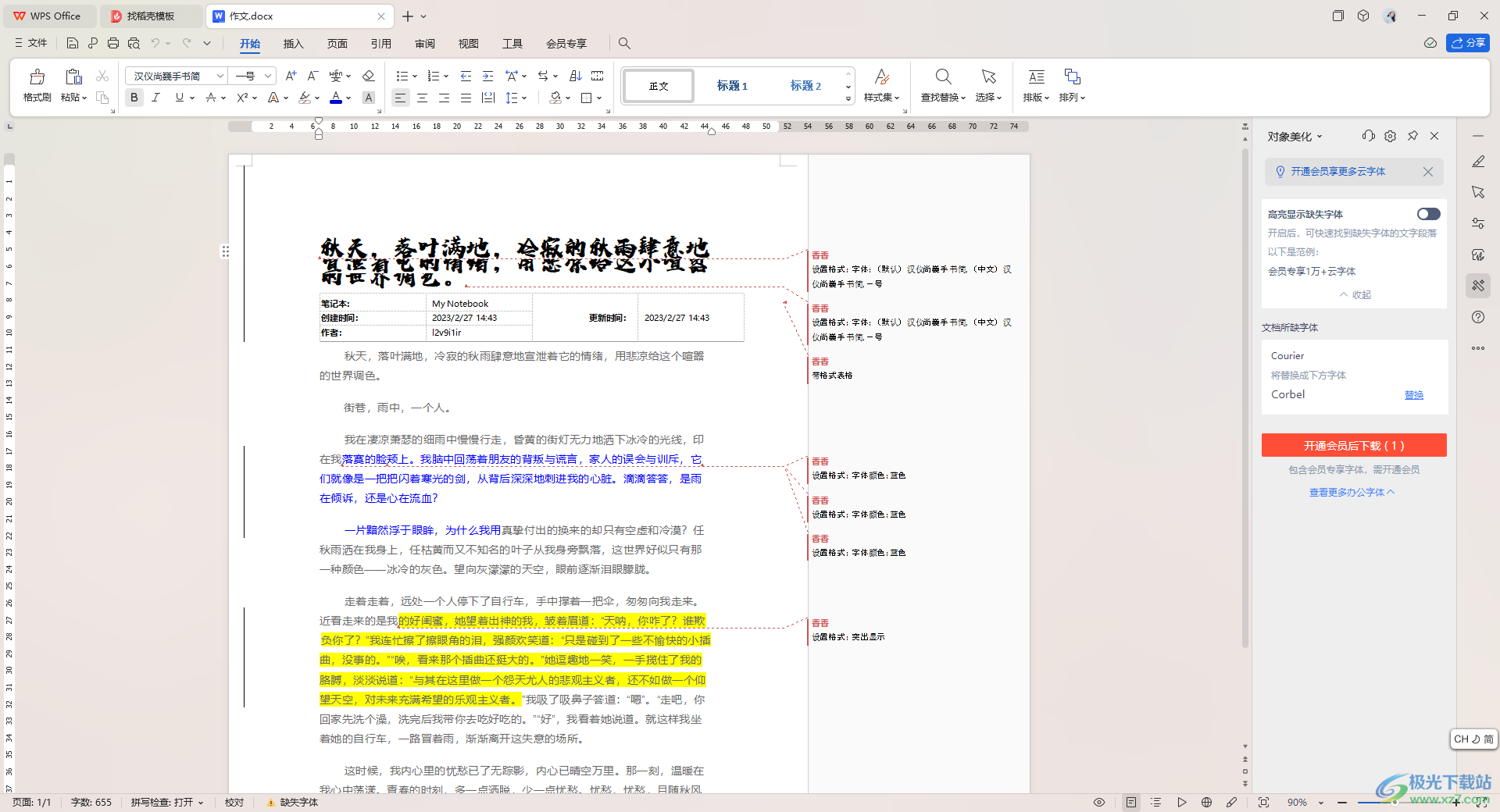Click the Styles set icon
1500x812 pixels.
[x=881, y=77]
